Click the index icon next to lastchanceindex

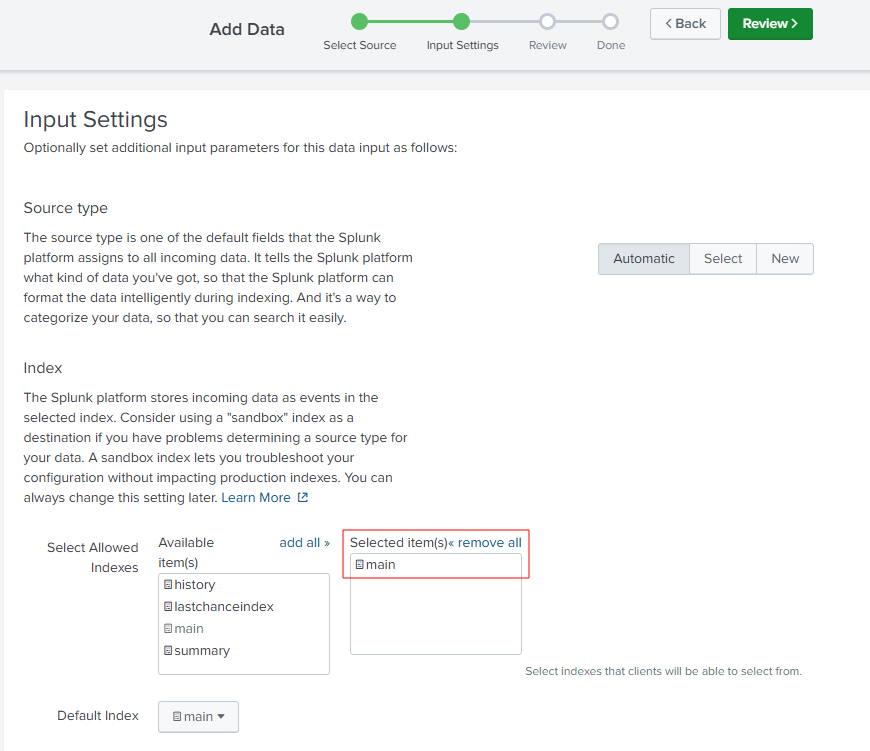(168, 607)
